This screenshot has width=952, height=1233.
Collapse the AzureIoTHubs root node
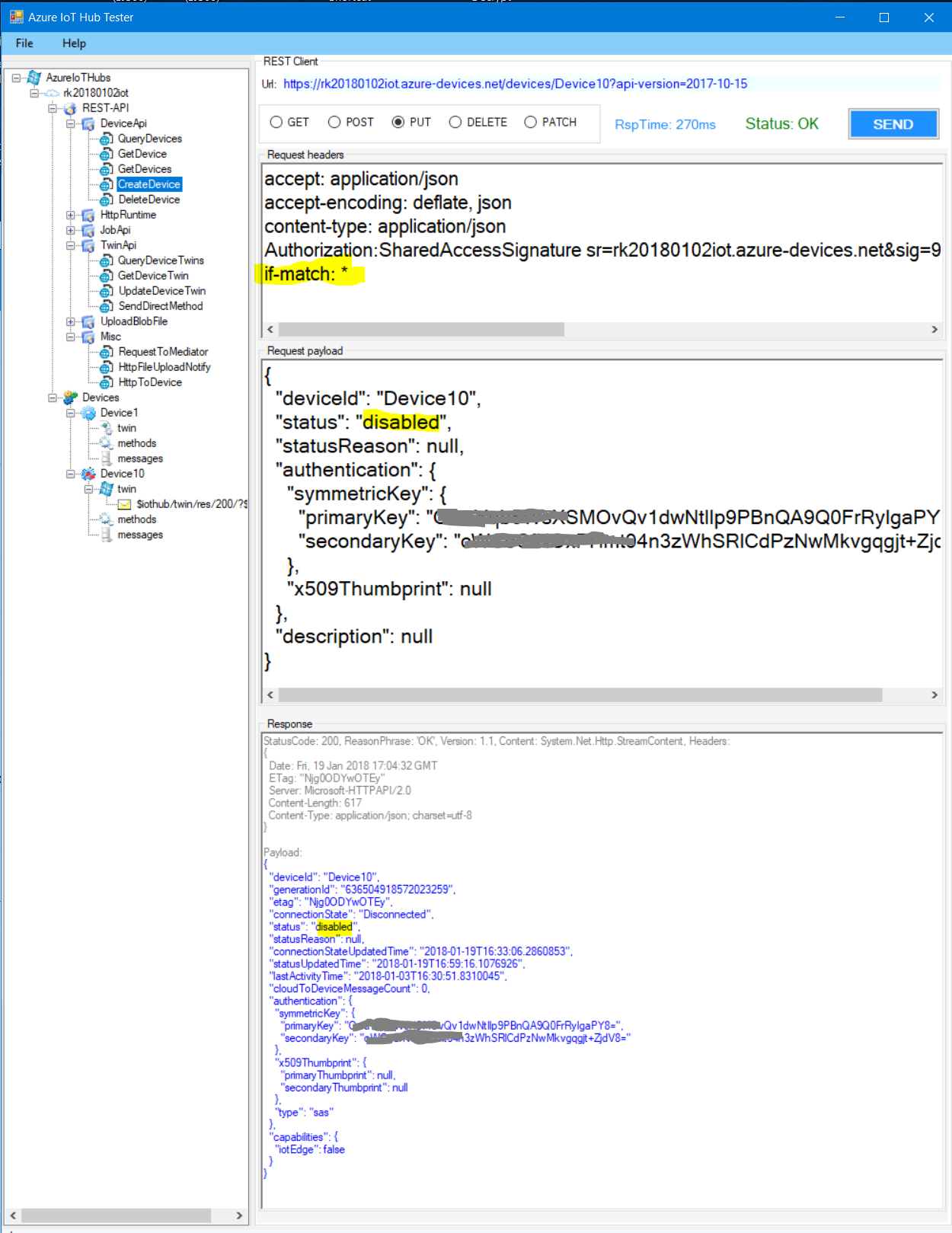coord(16,78)
